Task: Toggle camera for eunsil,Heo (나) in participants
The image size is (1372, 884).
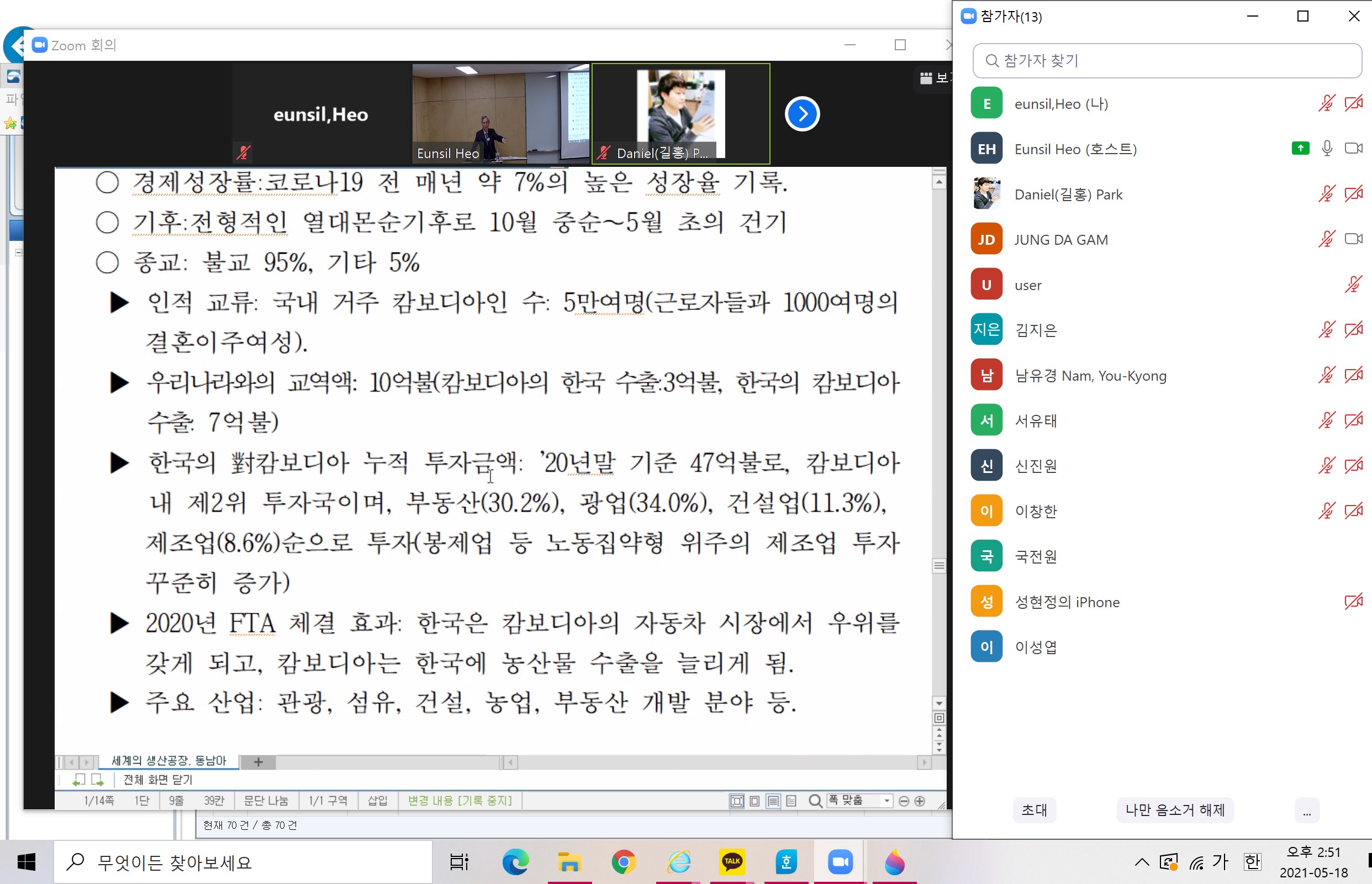Action: 1354,103
